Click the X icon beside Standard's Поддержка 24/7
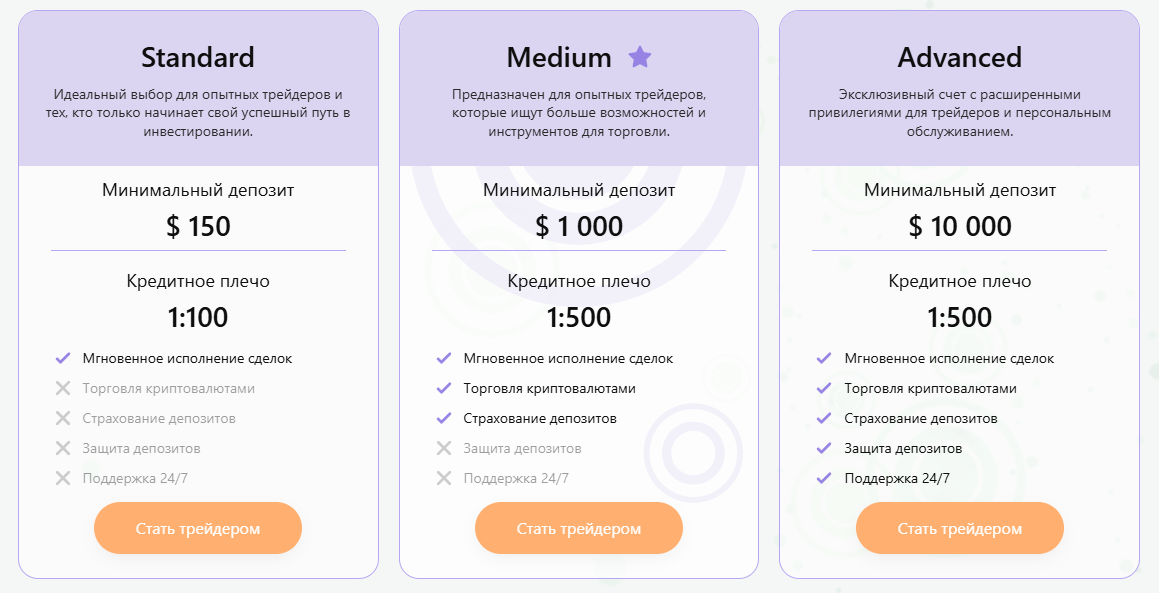The image size is (1159, 593). (x=63, y=478)
